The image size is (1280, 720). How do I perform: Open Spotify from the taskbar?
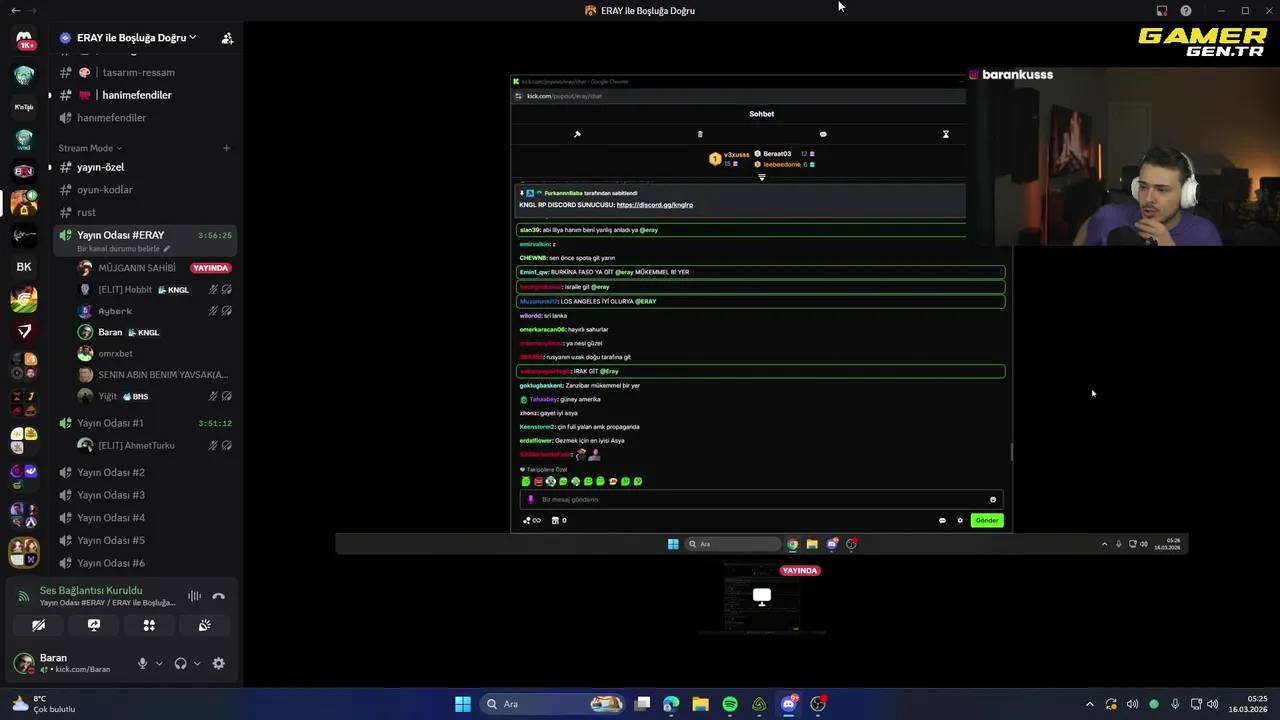click(730, 704)
